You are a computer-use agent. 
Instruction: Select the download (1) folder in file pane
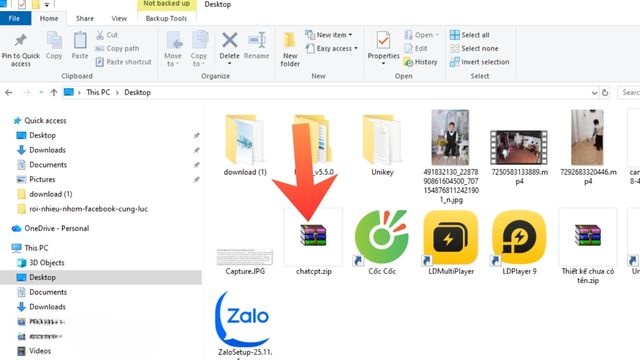245,145
